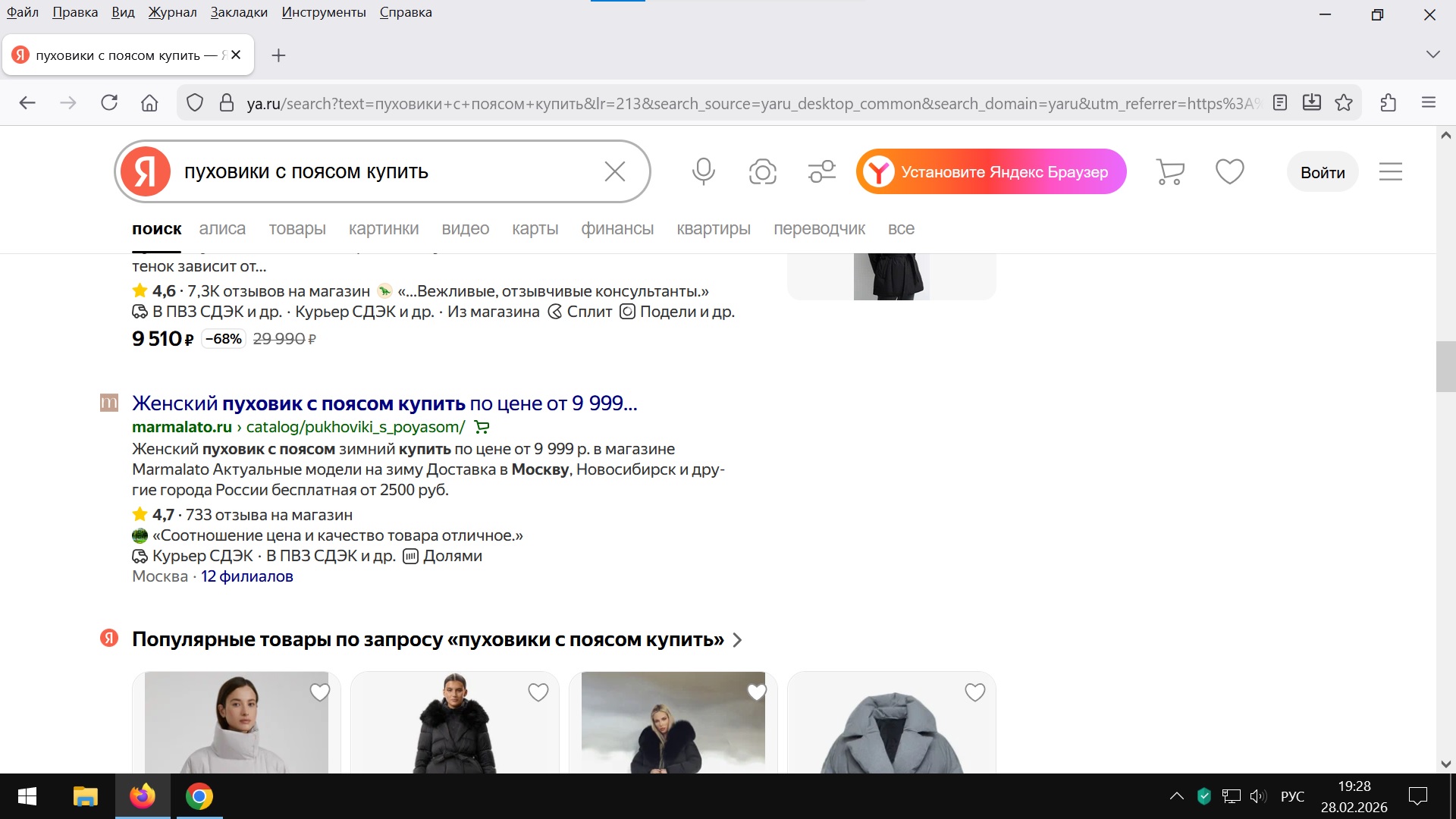The image size is (1456, 819).
Task: Open favorites heart icon in header
Action: (x=1229, y=172)
